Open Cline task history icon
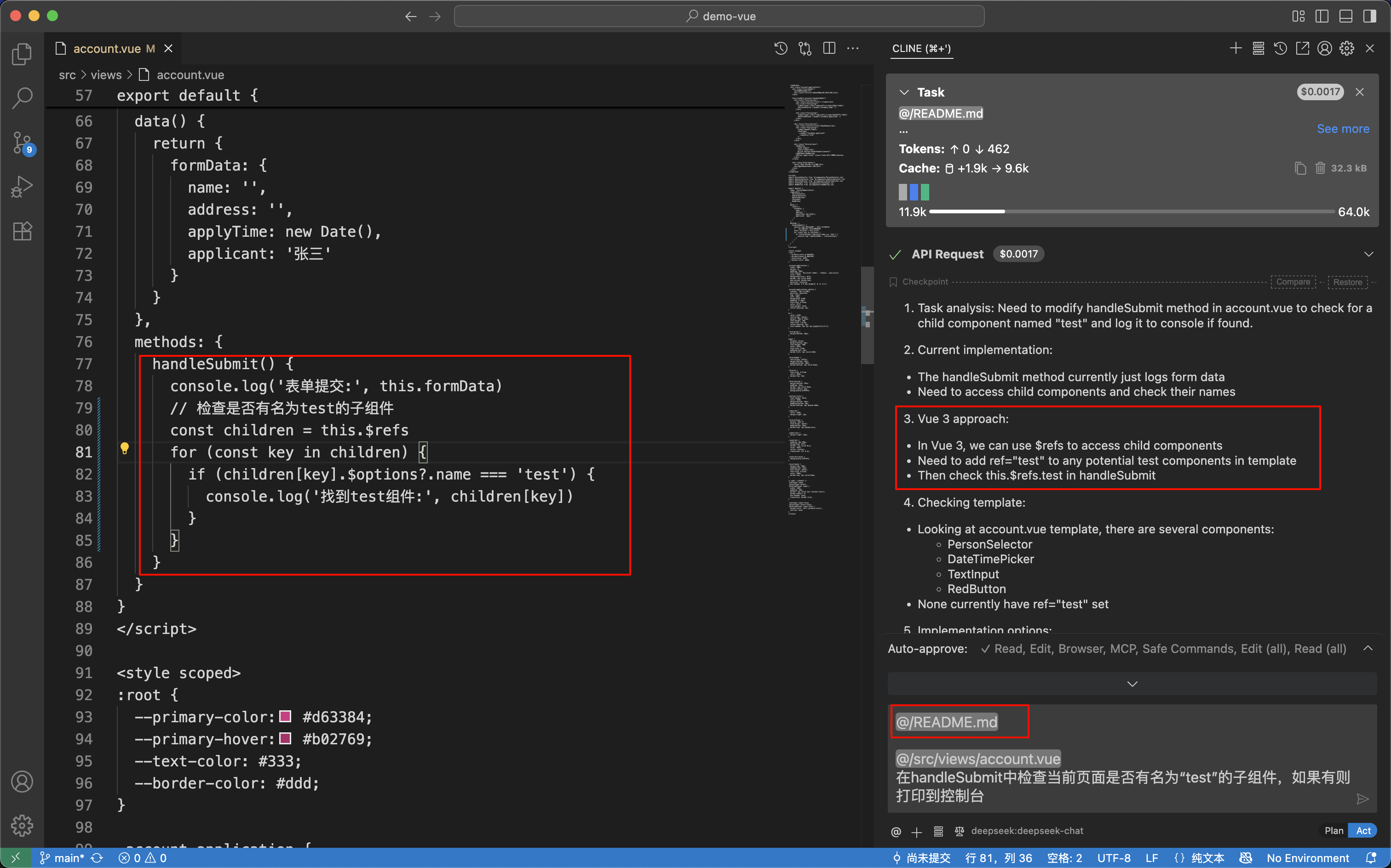This screenshot has width=1391, height=868. point(1280,48)
